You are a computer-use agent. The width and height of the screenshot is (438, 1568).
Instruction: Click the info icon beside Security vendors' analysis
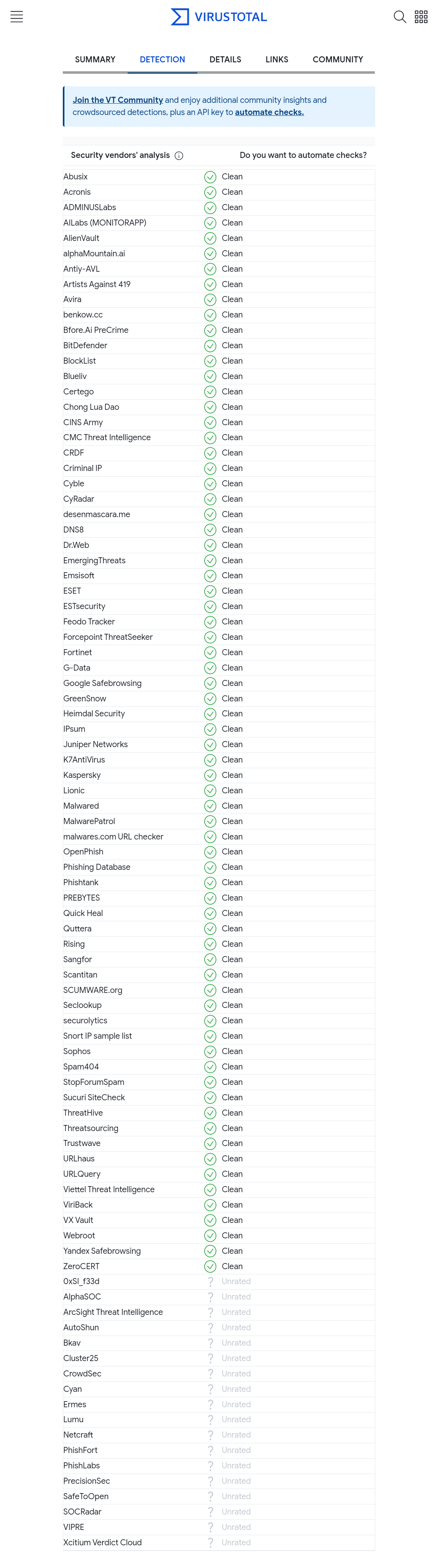tap(179, 156)
